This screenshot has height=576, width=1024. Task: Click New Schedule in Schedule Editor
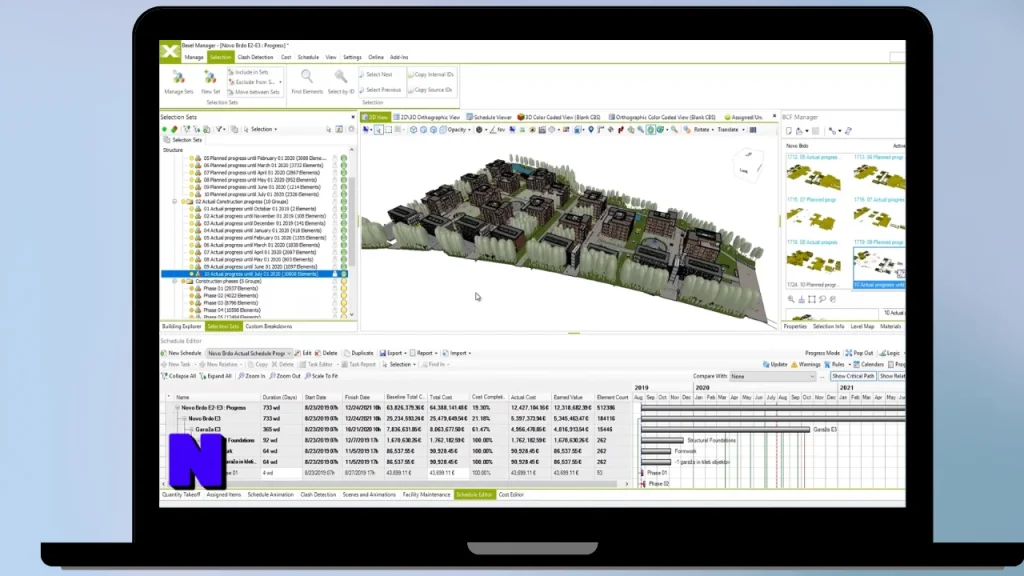pos(182,353)
